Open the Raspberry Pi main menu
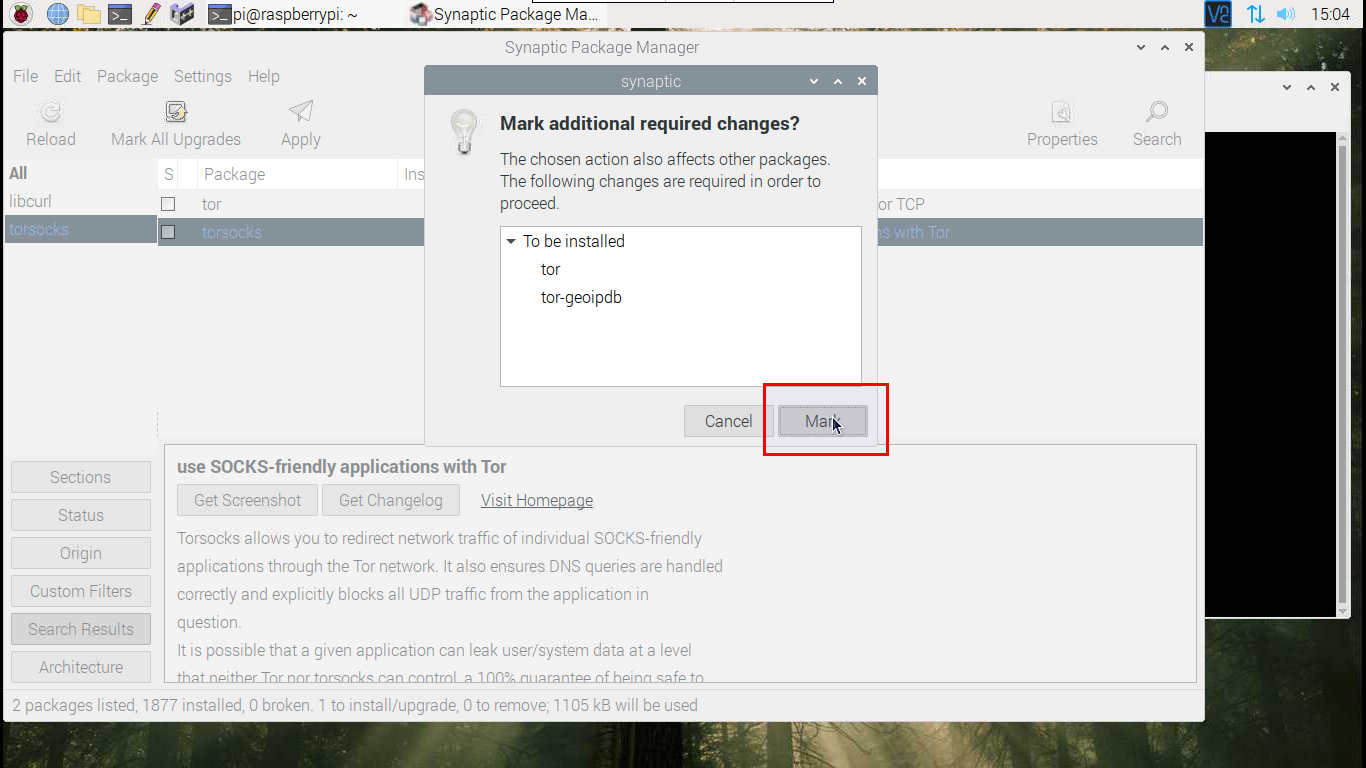The height and width of the screenshot is (768, 1366). [21, 14]
